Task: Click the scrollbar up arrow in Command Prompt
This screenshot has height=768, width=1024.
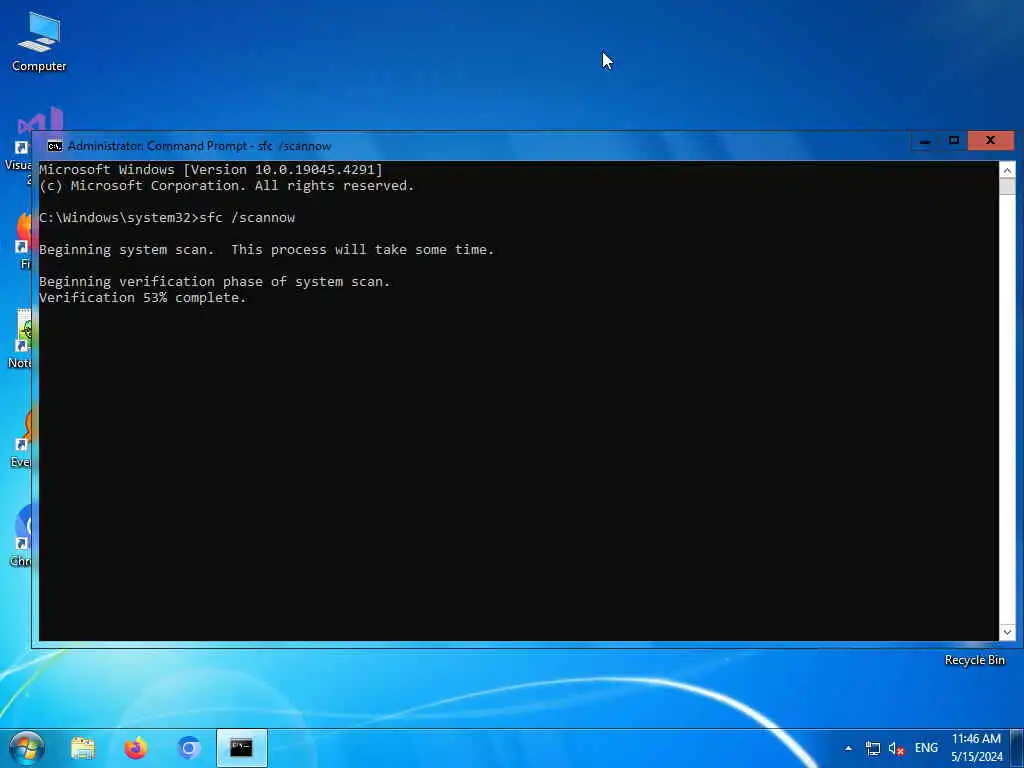Action: (1007, 170)
